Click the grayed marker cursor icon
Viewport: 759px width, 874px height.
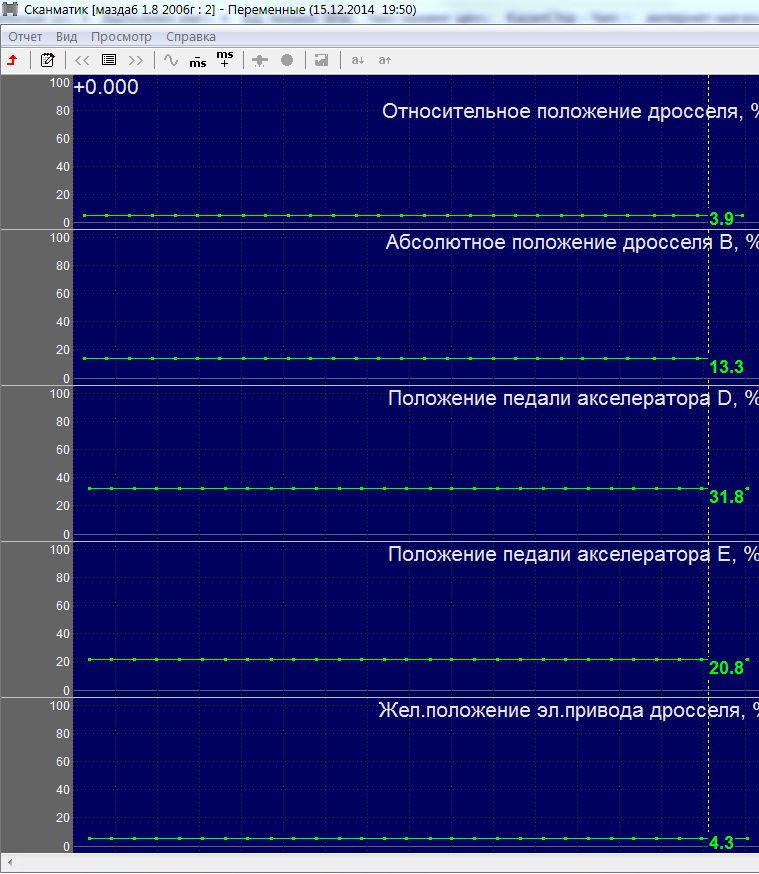tap(260, 60)
